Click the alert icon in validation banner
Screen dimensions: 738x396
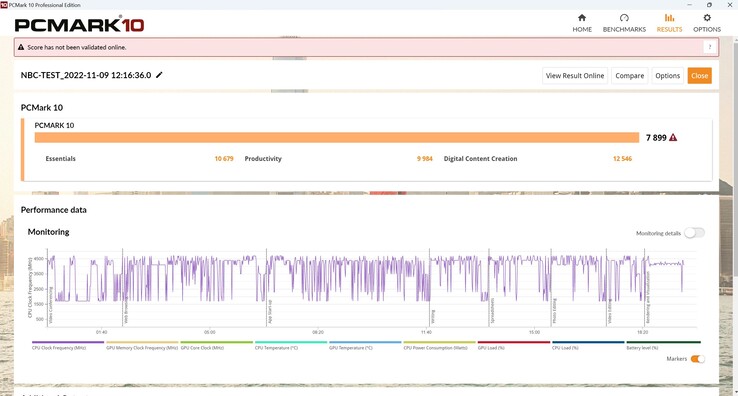pyautogui.click(x=21, y=47)
